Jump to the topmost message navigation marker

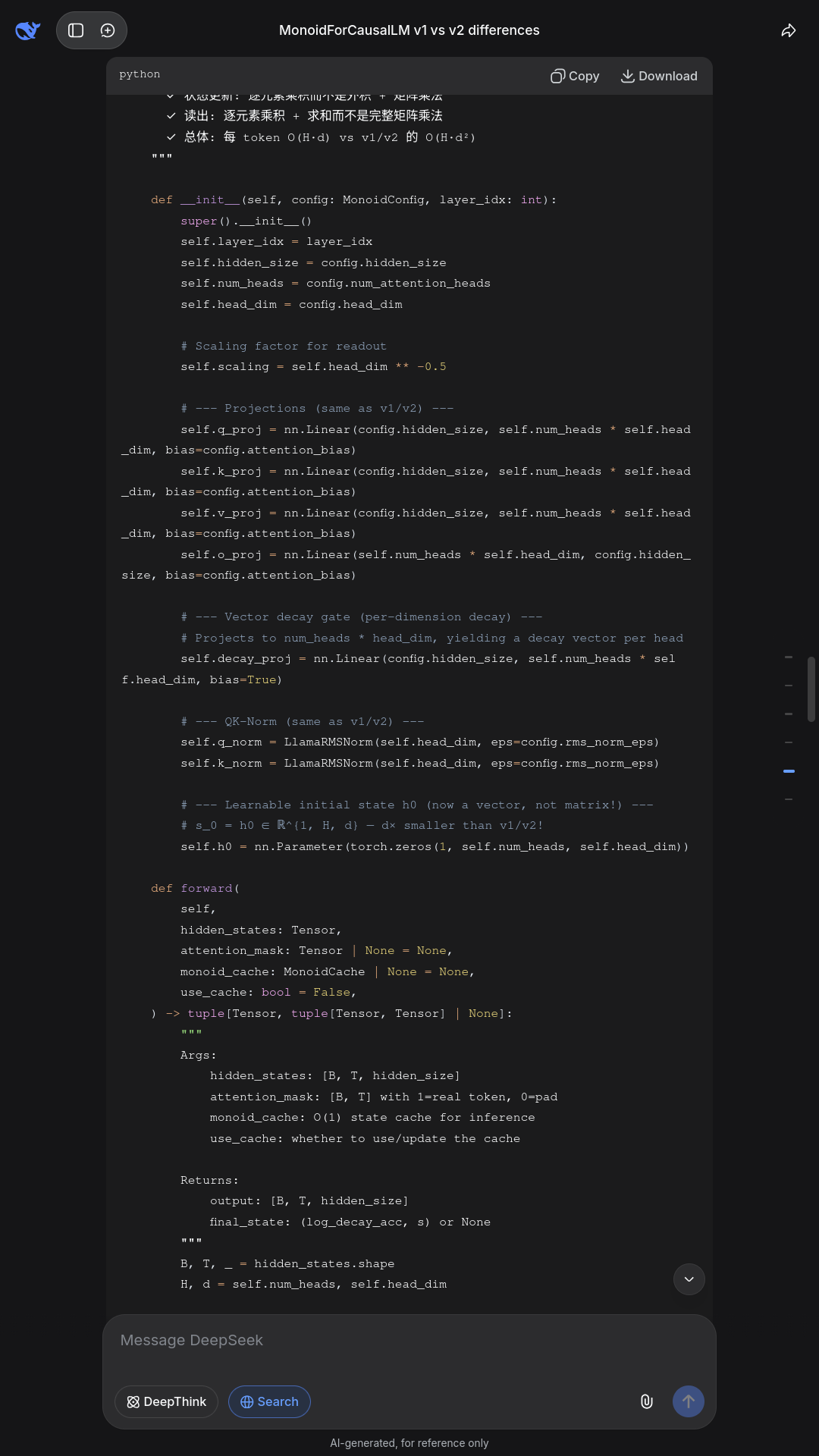coord(789,657)
